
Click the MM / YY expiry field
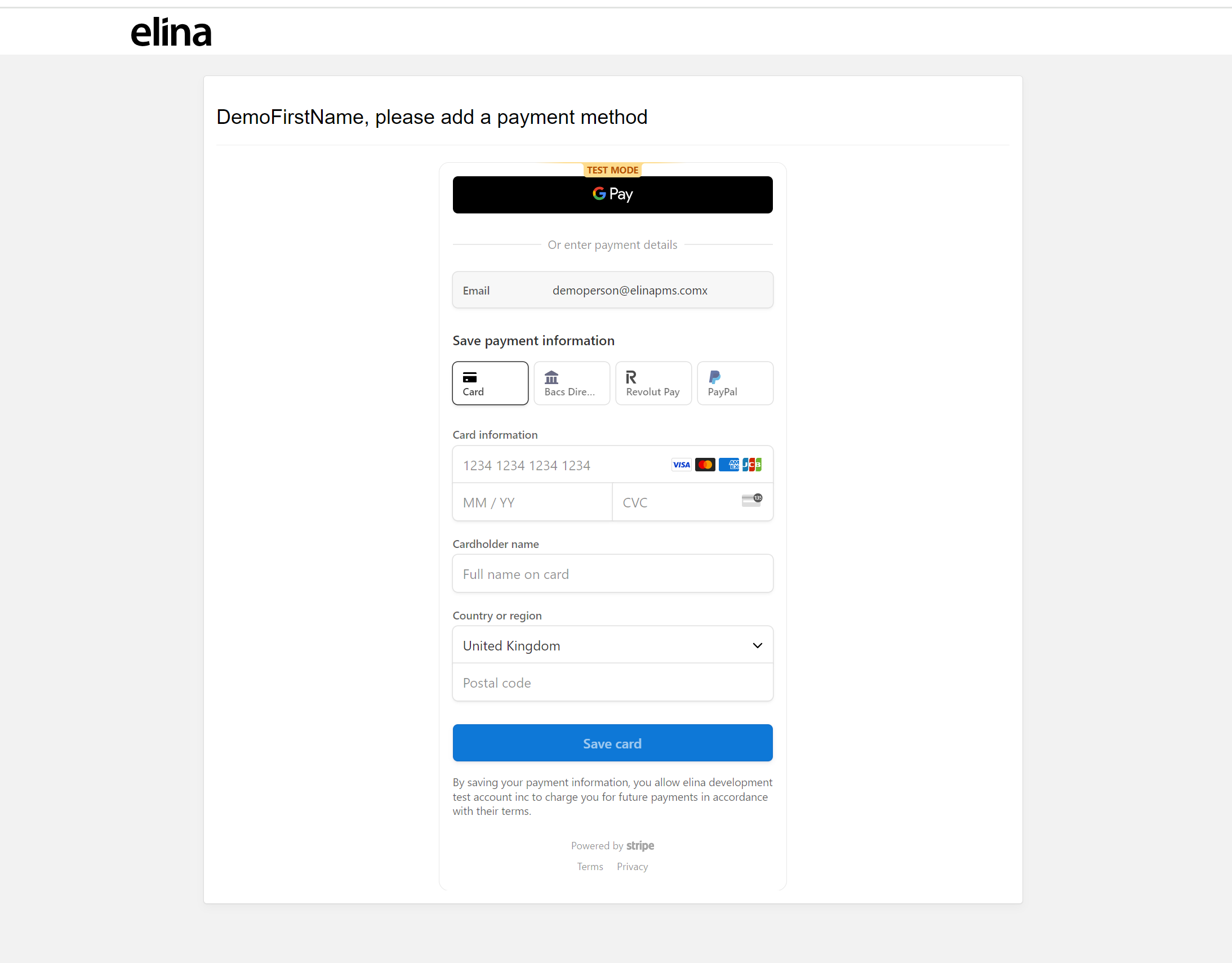coord(531,502)
